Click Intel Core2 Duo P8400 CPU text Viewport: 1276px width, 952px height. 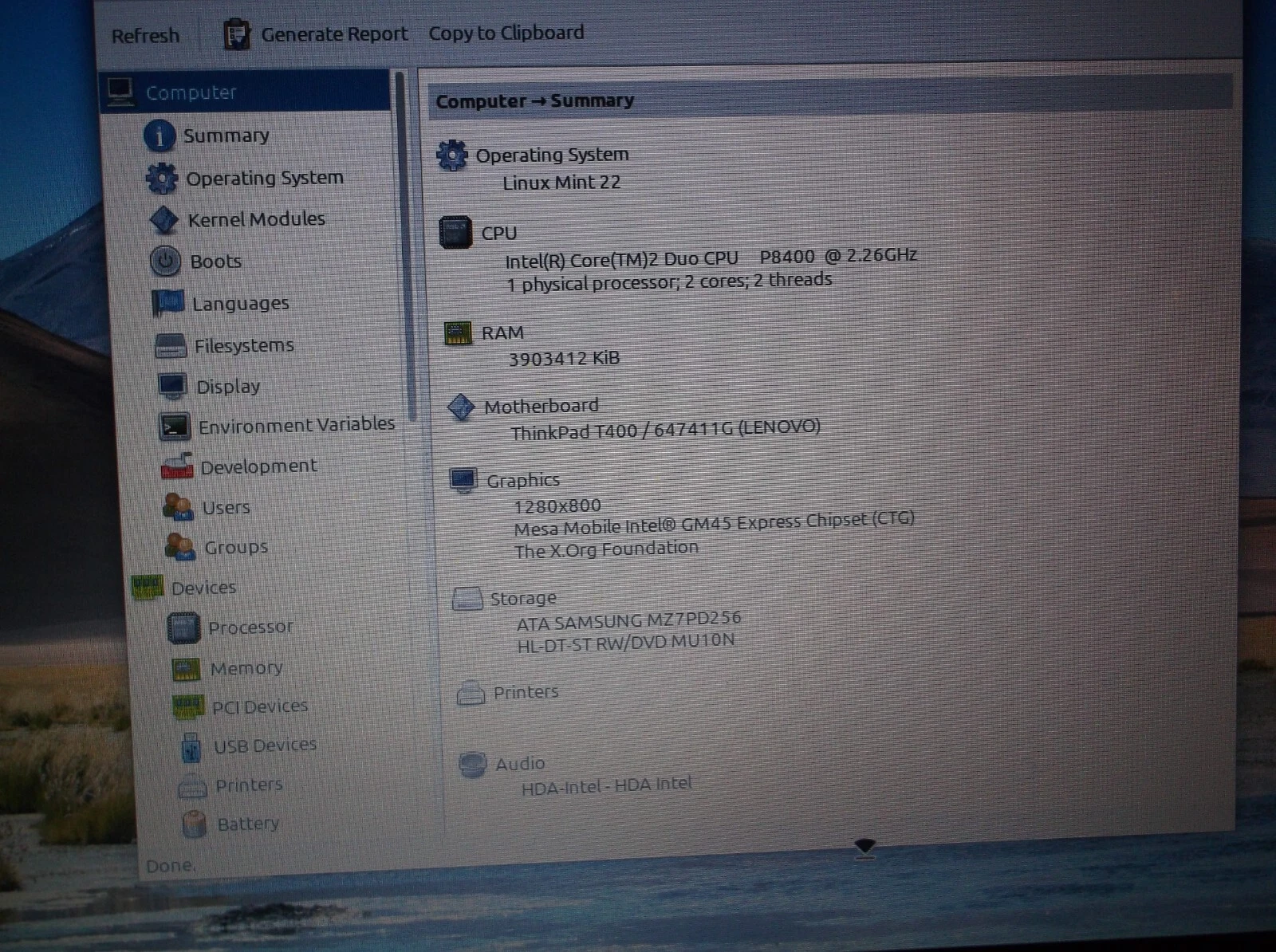pos(711,258)
